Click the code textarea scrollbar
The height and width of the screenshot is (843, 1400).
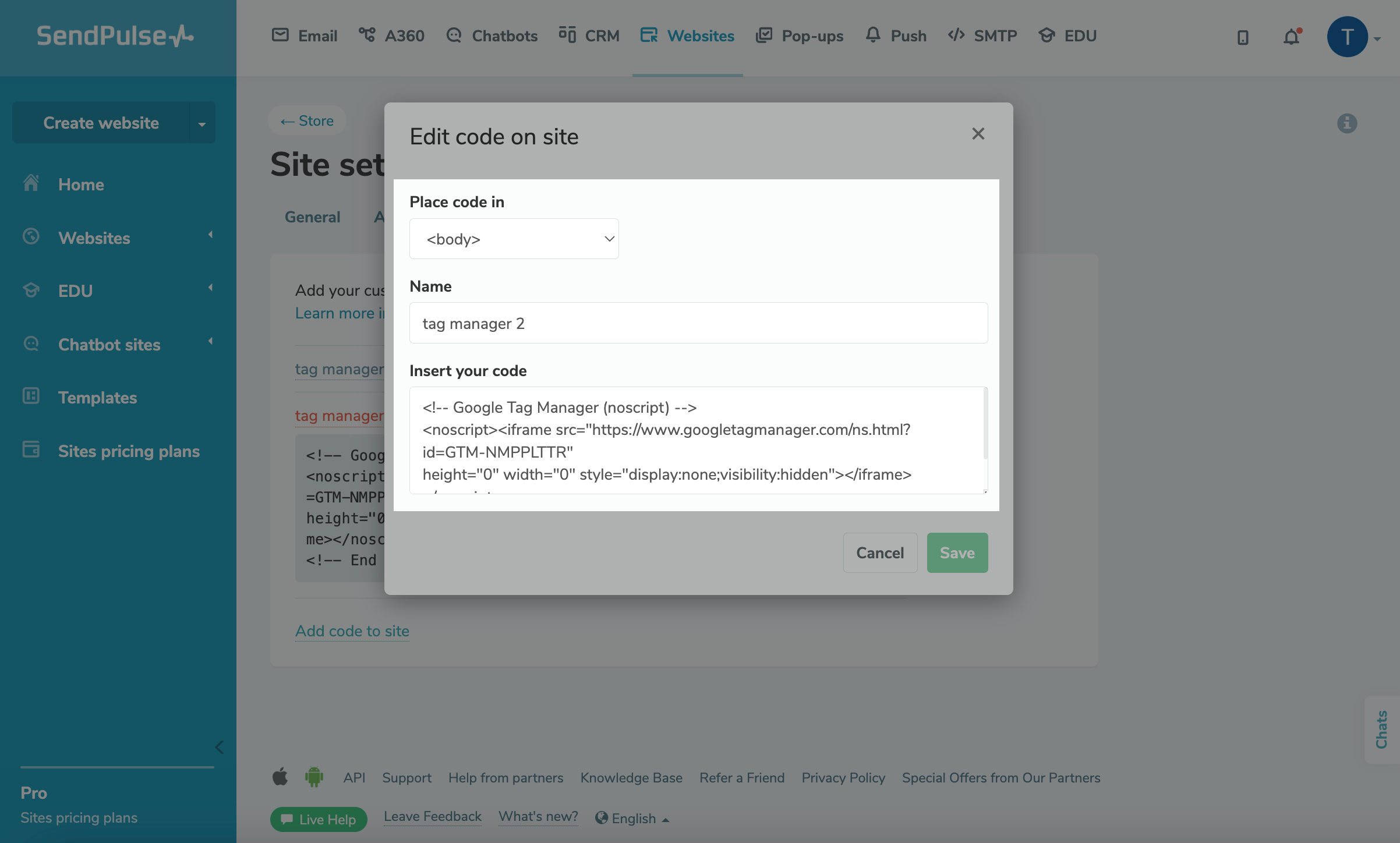(x=985, y=425)
